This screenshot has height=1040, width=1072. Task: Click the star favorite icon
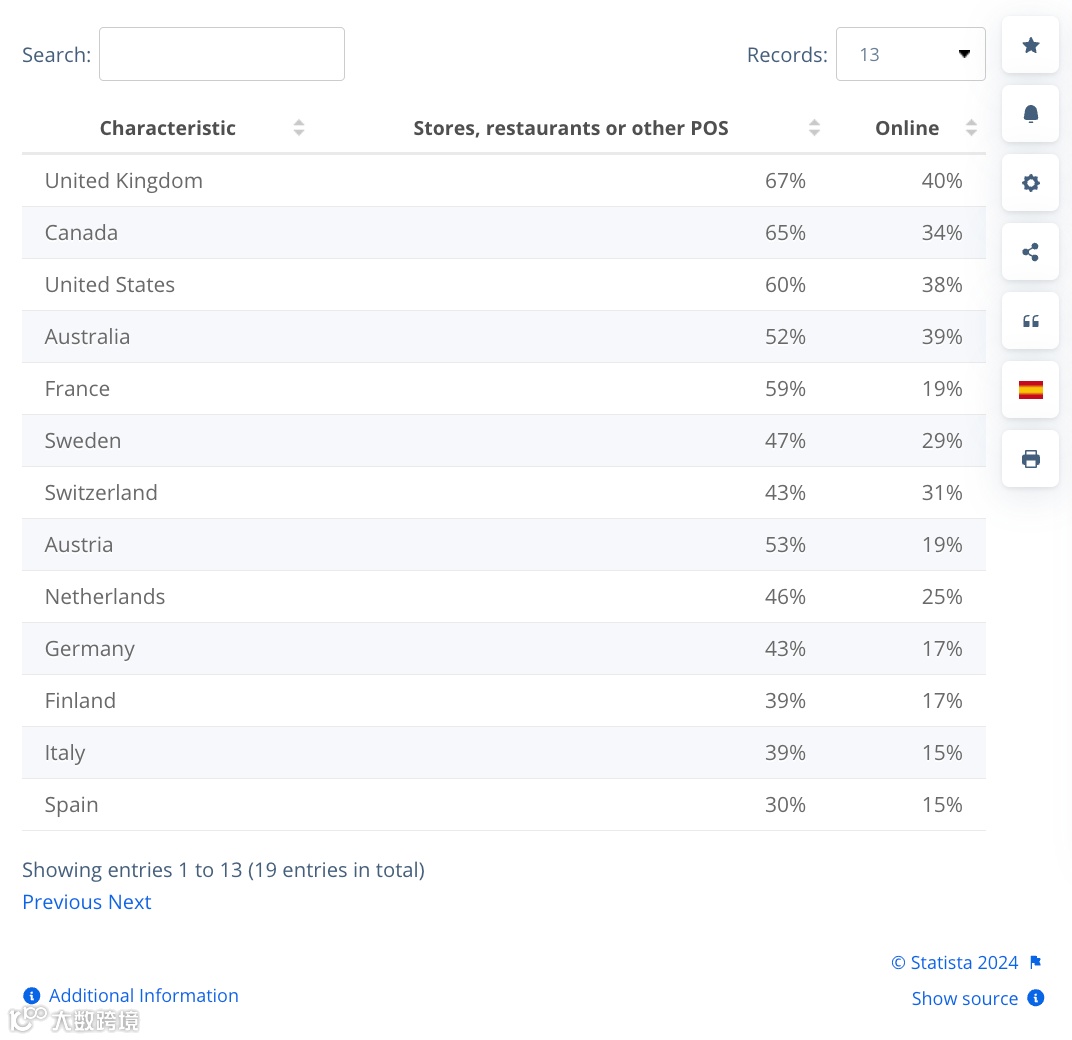tap(1030, 45)
